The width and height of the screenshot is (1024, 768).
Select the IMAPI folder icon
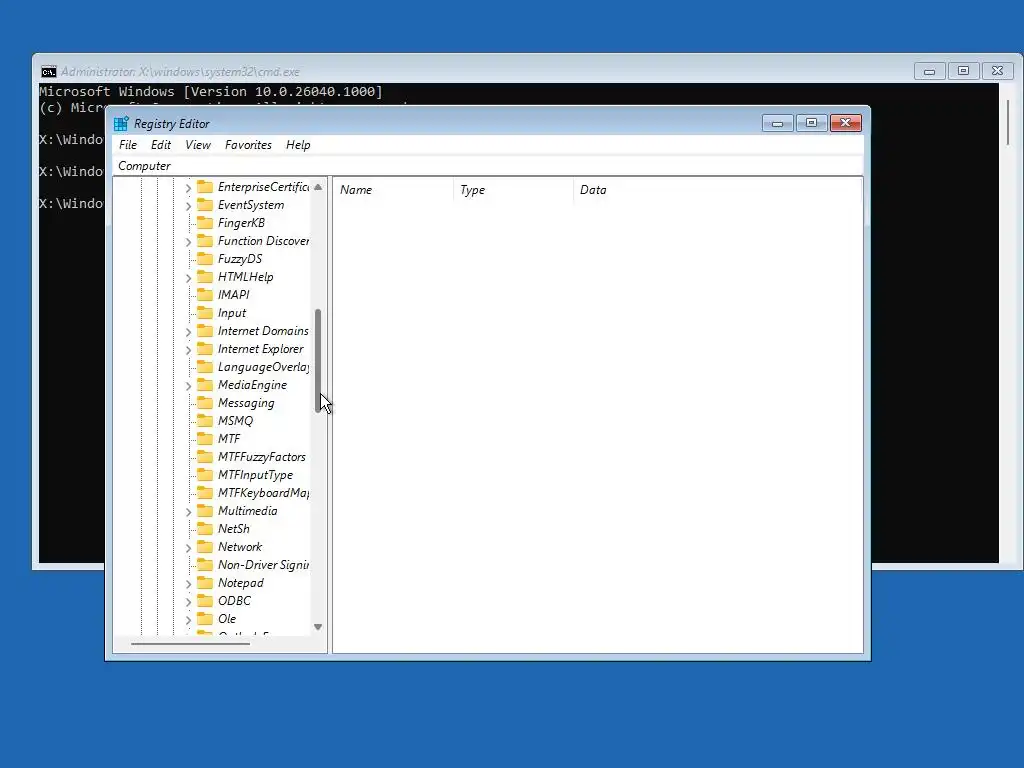(205, 295)
